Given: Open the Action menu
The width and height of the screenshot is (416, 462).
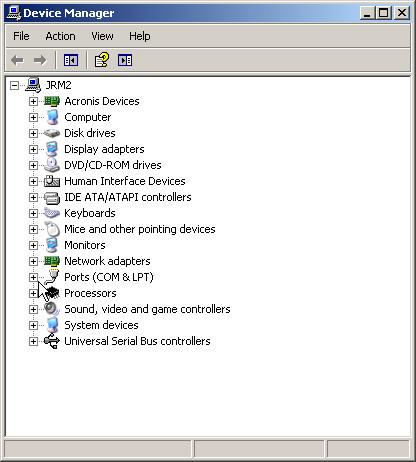Looking at the screenshot, I should 60,36.
